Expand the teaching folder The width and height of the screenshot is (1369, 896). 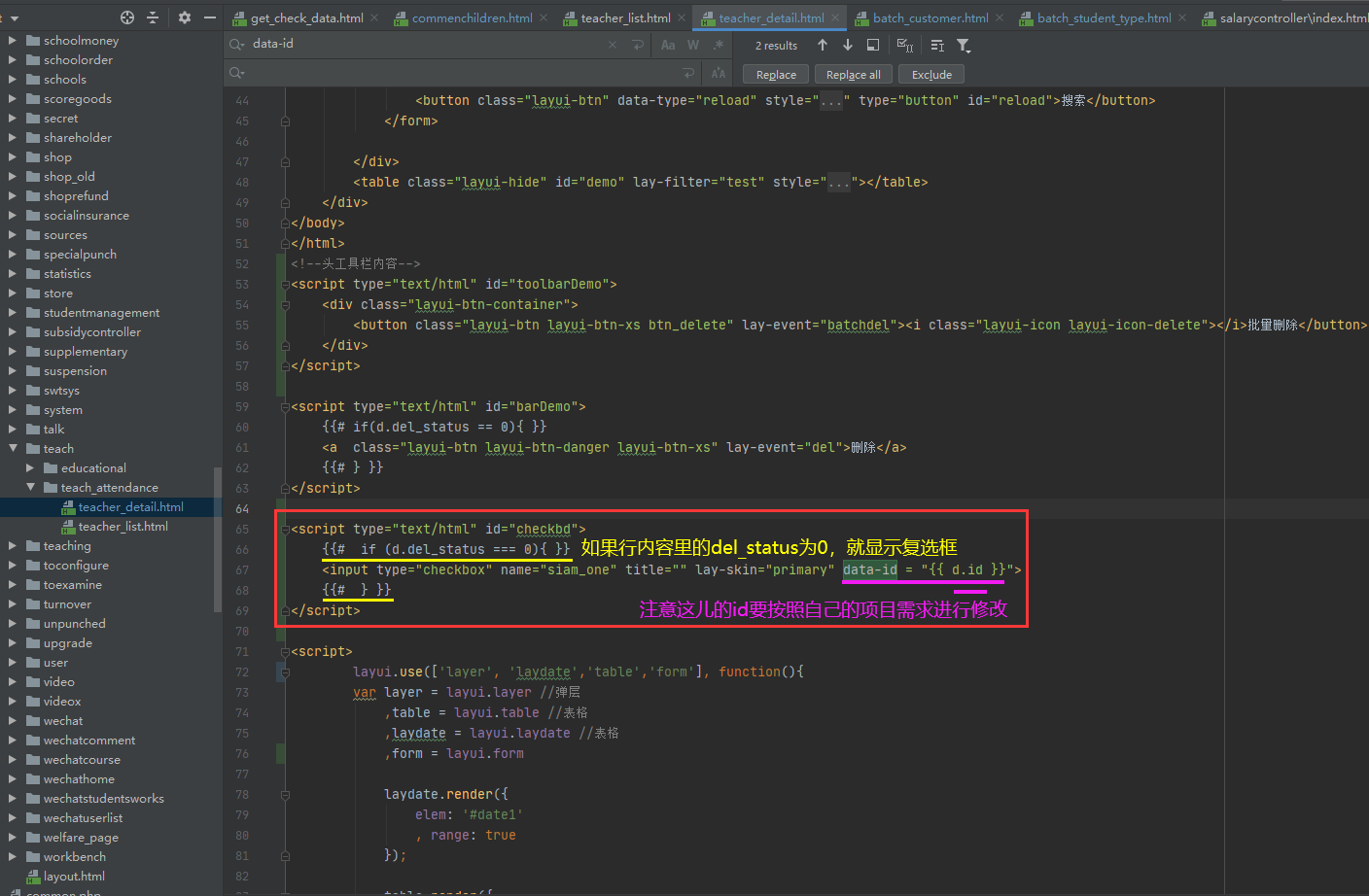[x=13, y=545]
